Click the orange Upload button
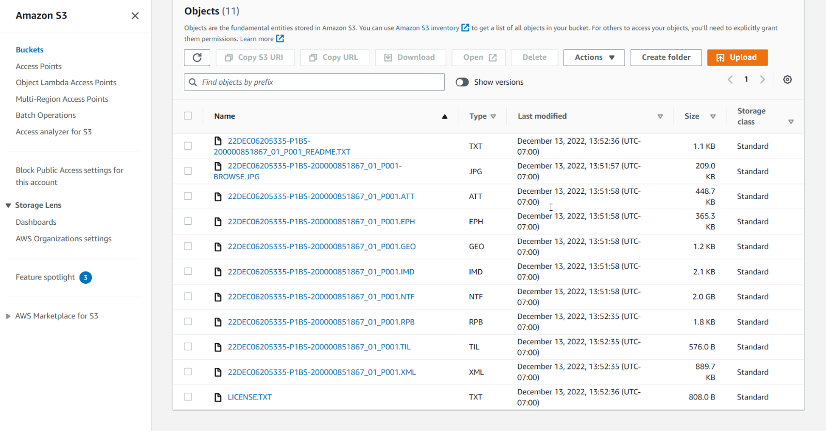 coord(737,57)
